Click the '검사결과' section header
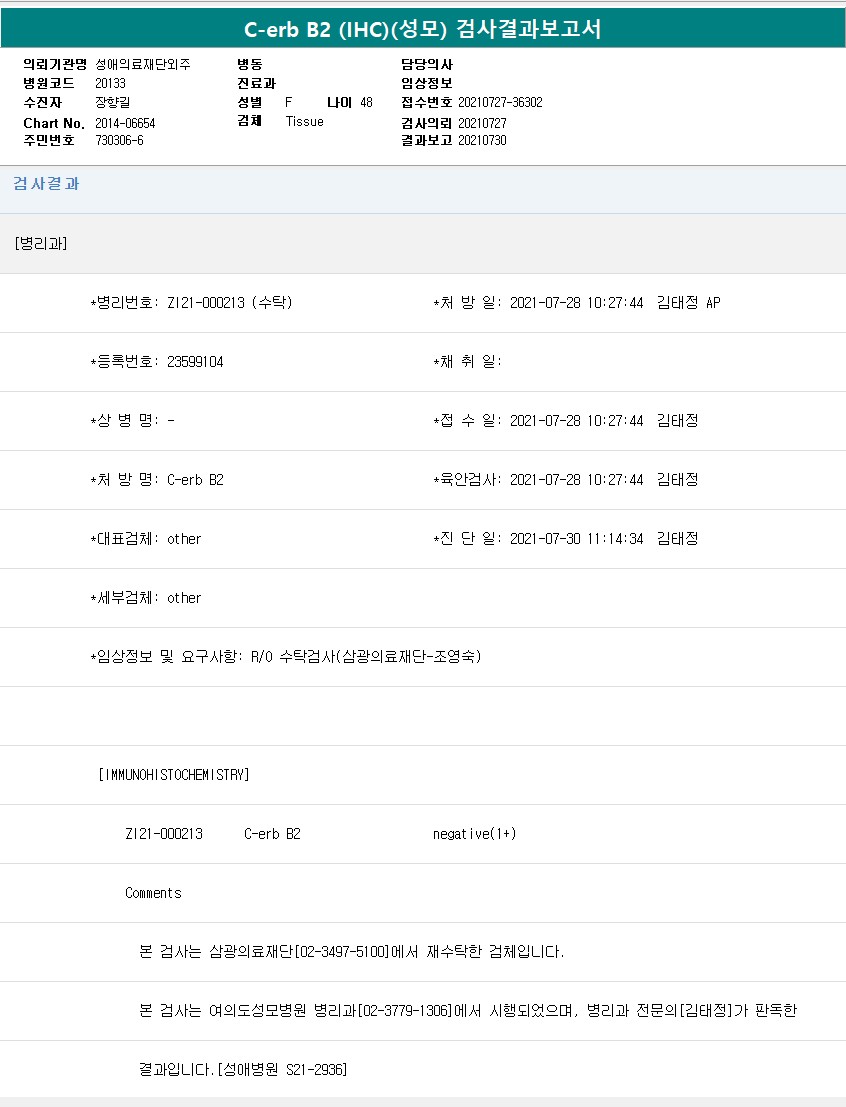 point(46,184)
